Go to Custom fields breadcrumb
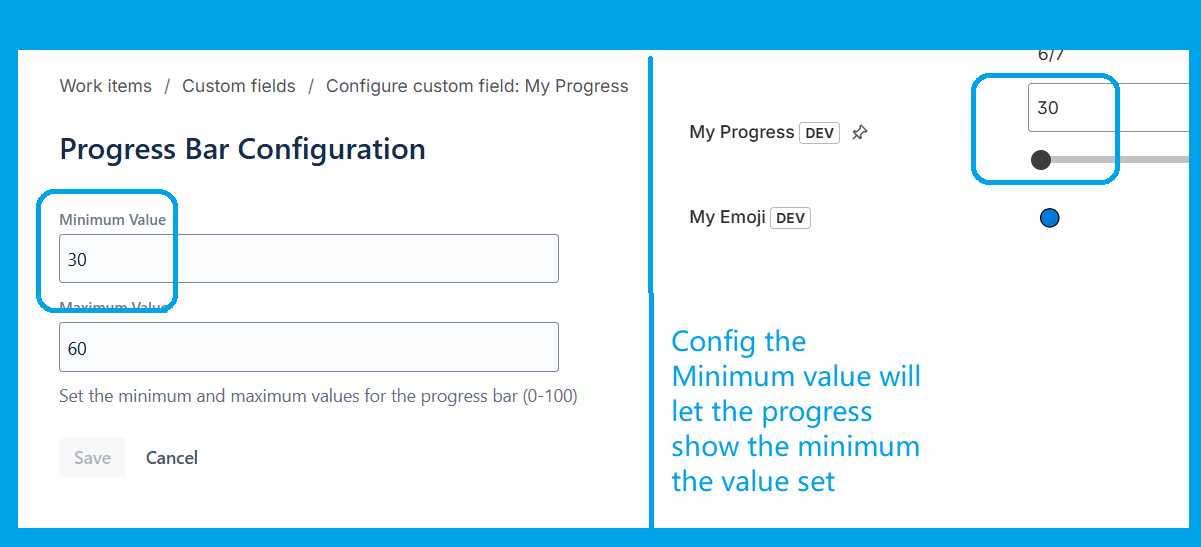The width and height of the screenshot is (1201, 547). coord(238,86)
